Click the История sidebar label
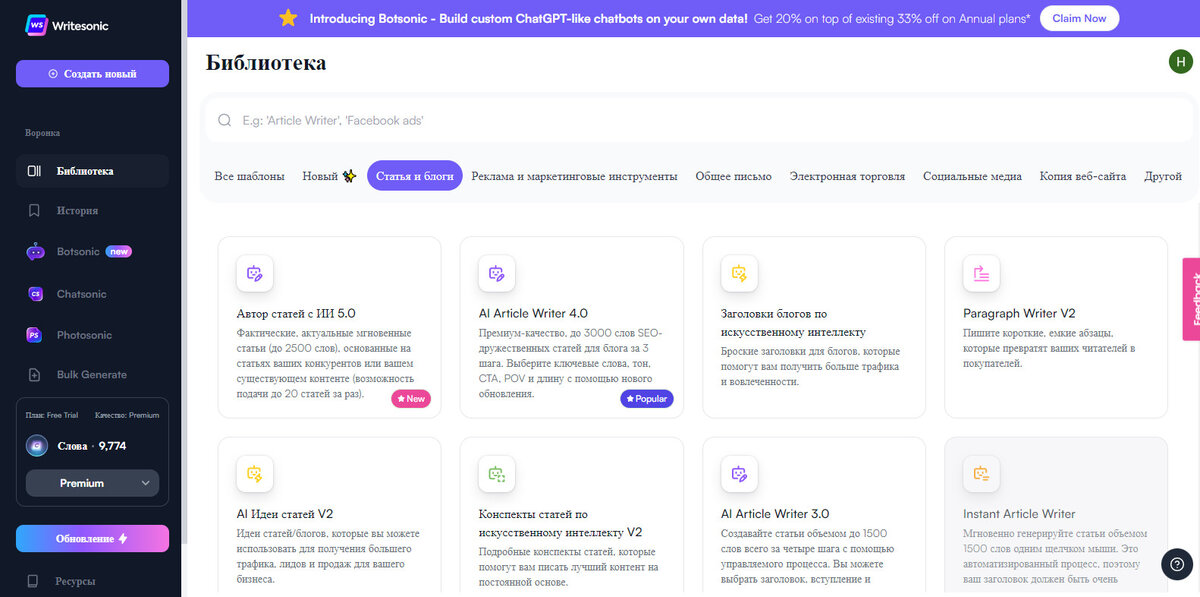The height and width of the screenshot is (597, 1200). point(77,211)
